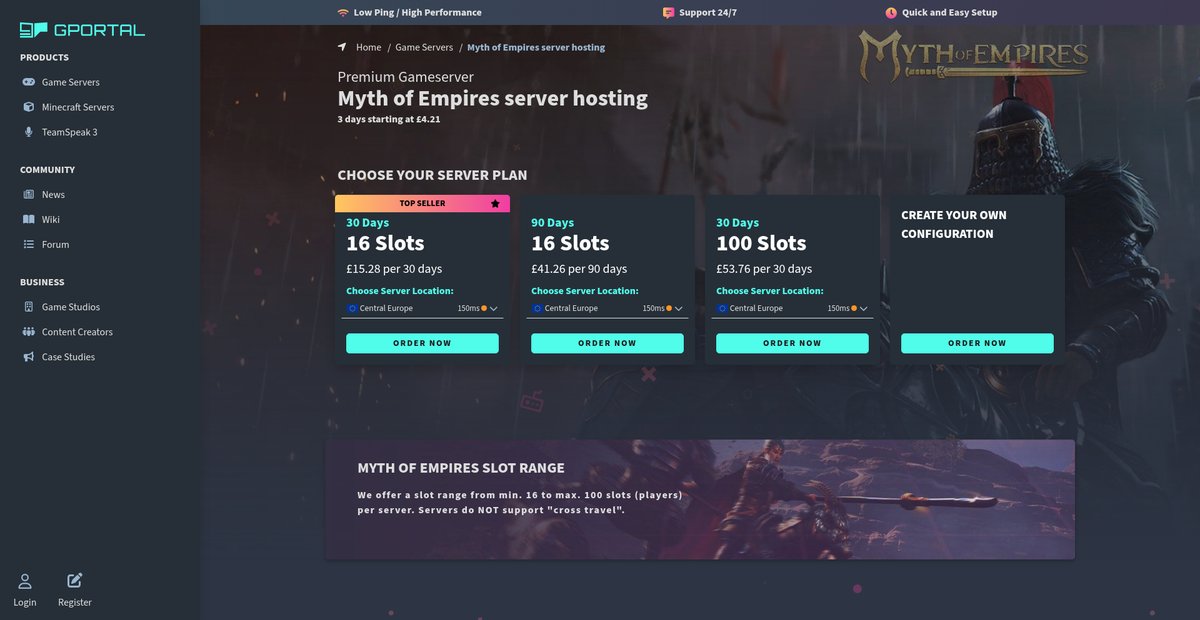Click the GPORTAL logo
The width and height of the screenshot is (1200, 620).
[x=83, y=30]
